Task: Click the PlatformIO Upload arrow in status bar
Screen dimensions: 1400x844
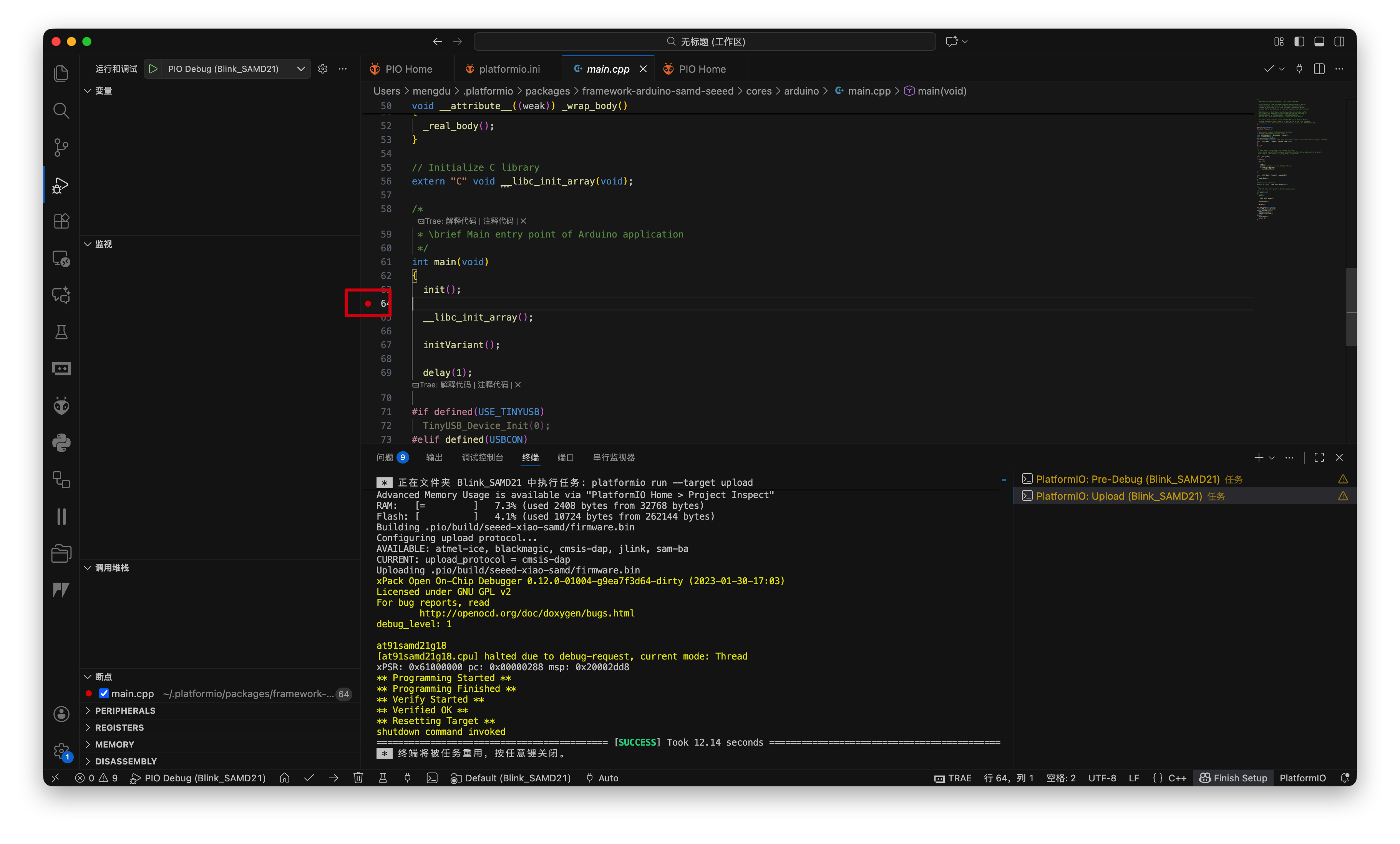Action: point(333,778)
